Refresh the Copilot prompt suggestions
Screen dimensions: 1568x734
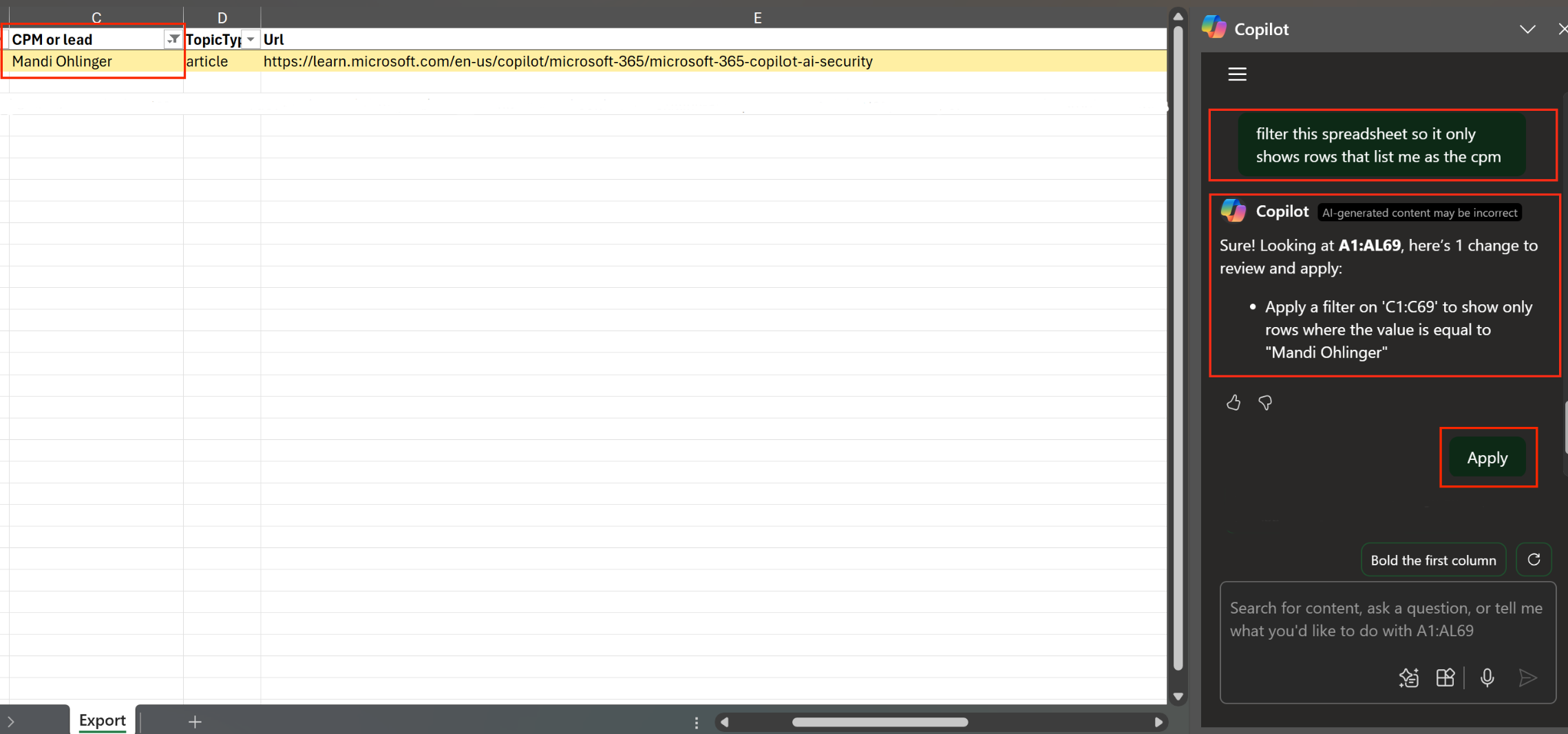1534,560
